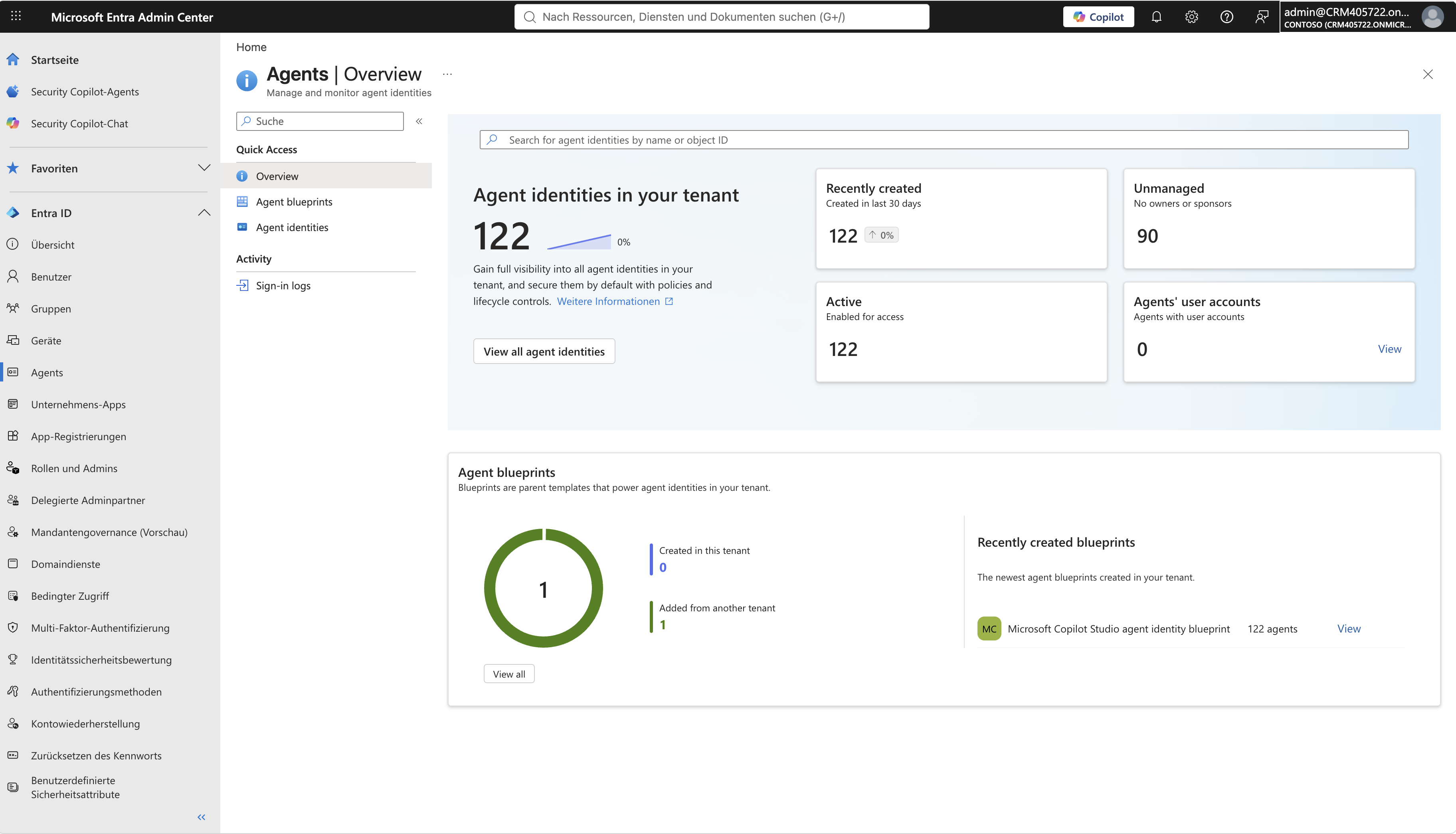Open the Sign-in logs icon
The height and width of the screenshot is (834, 1456).
[x=242, y=285]
